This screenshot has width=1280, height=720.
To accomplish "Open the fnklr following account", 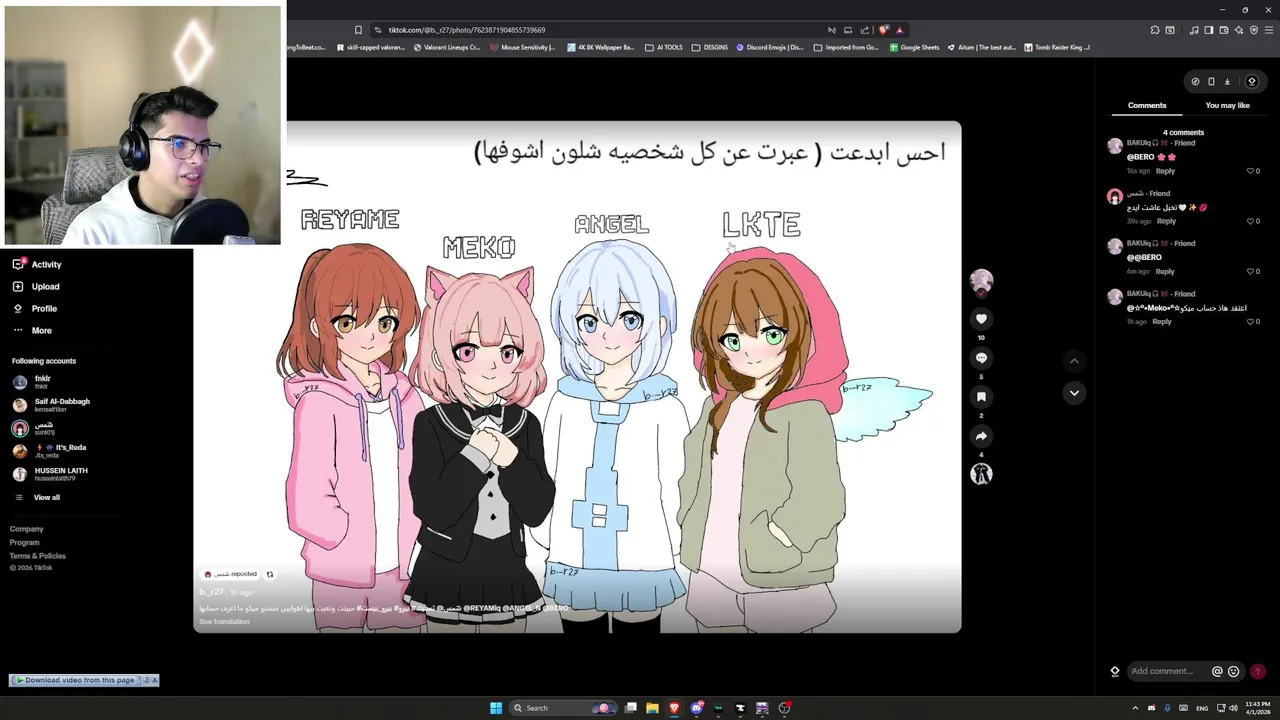I will [34, 382].
